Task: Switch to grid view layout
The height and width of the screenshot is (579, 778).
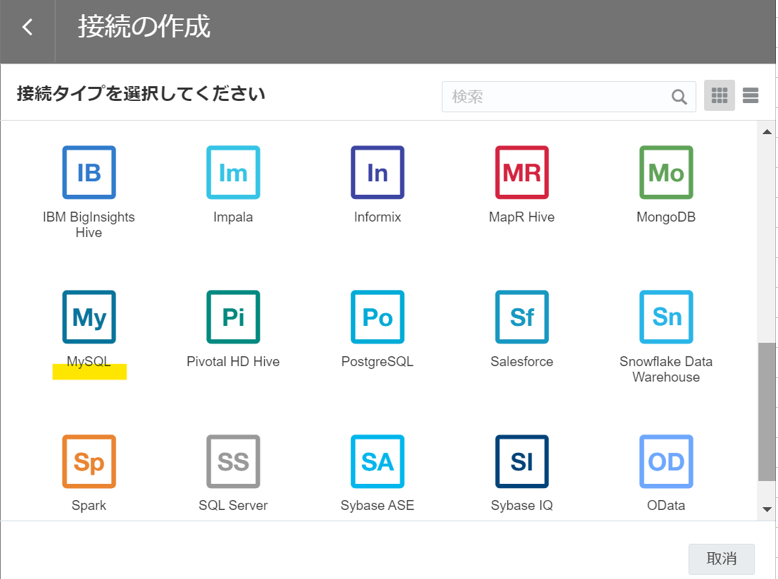Action: (719, 95)
